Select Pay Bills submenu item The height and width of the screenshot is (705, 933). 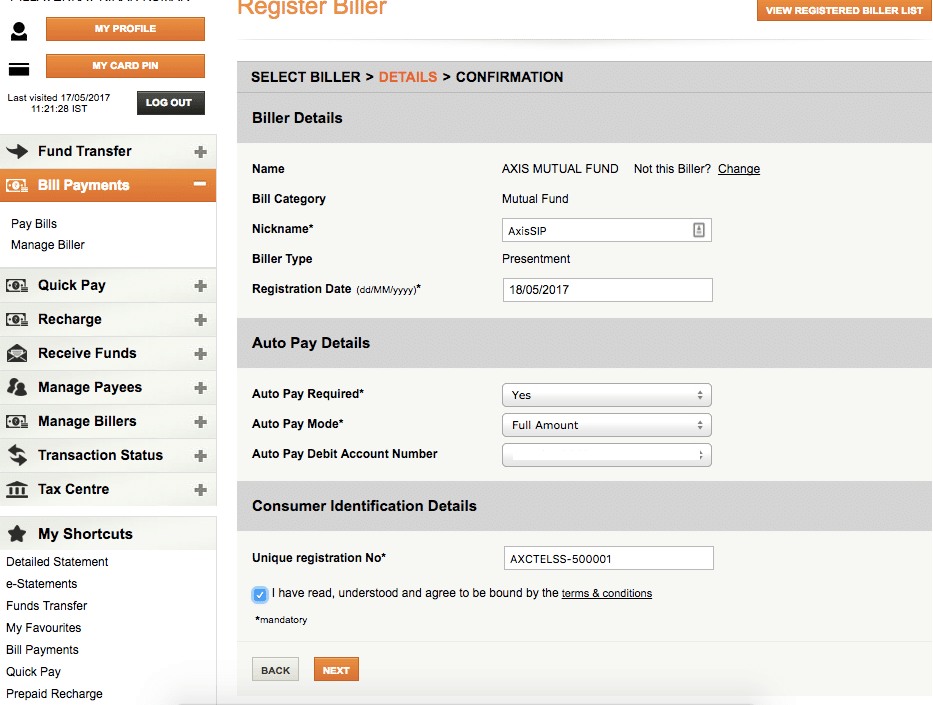click(34, 224)
